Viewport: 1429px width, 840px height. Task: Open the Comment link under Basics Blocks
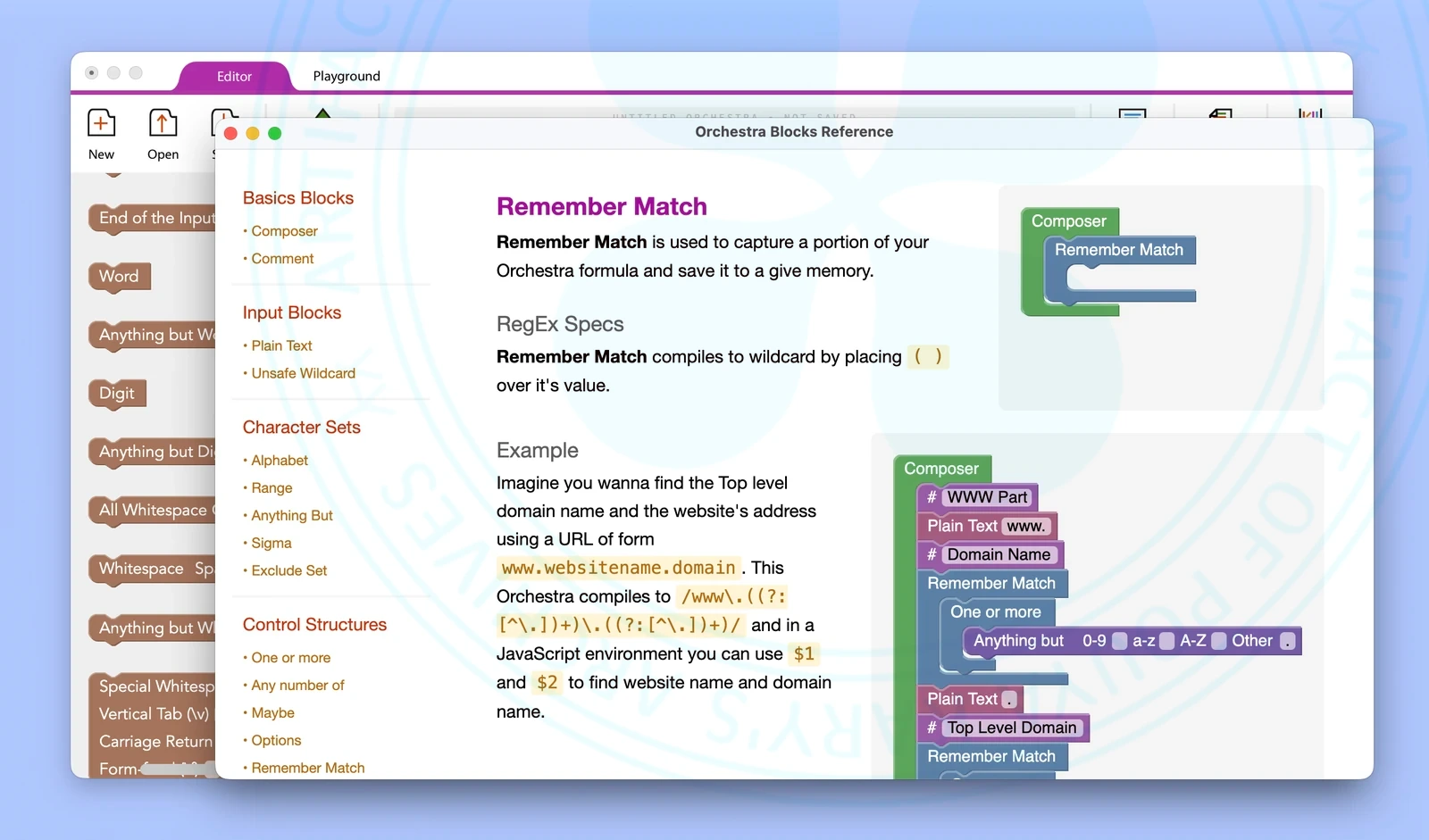(282, 259)
